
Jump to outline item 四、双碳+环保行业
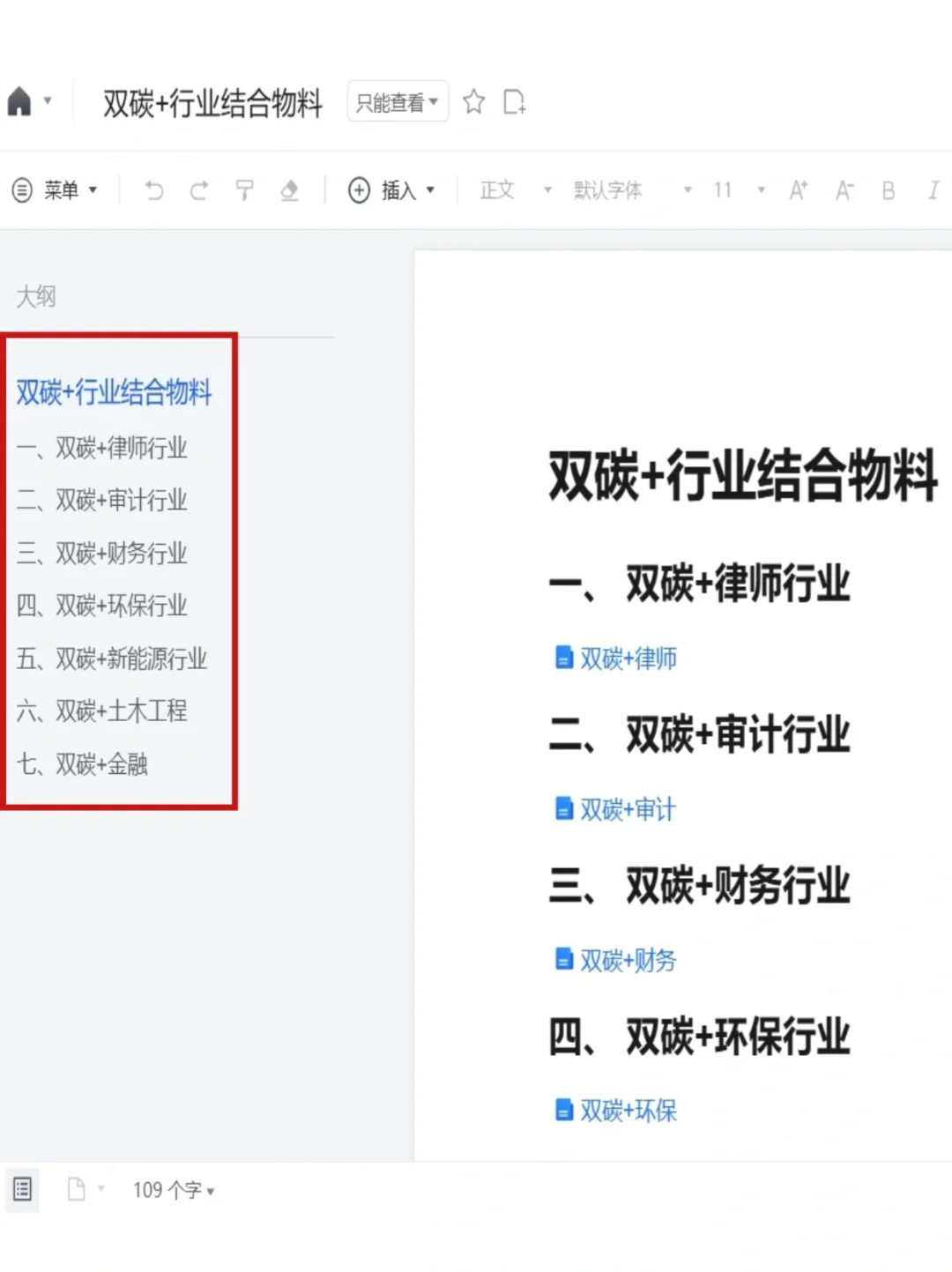(x=101, y=606)
